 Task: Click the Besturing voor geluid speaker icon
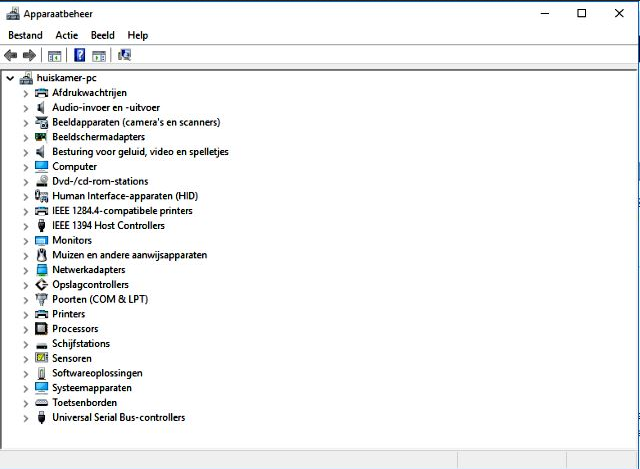[x=40, y=152]
